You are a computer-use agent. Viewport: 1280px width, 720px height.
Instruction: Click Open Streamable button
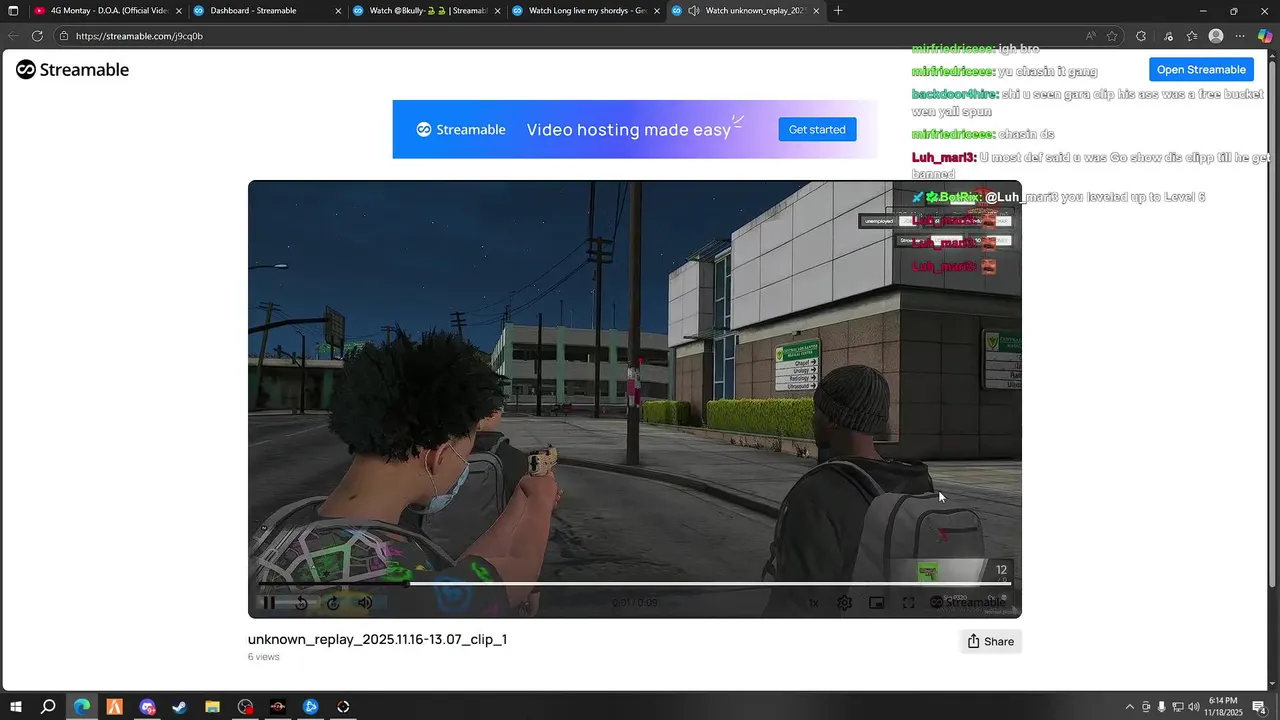[x=1201, y=69]
